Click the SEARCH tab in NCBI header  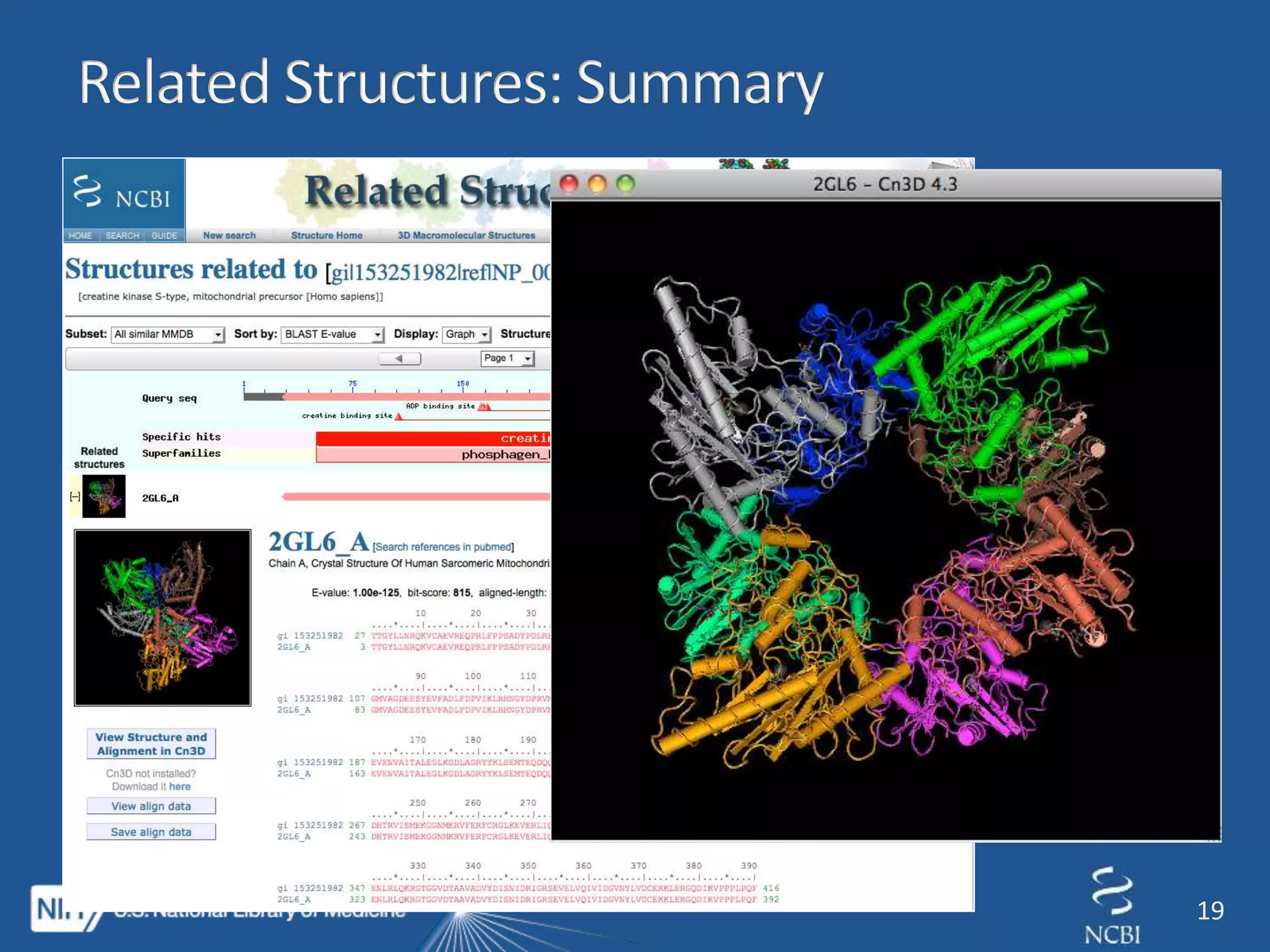(122, 236)
